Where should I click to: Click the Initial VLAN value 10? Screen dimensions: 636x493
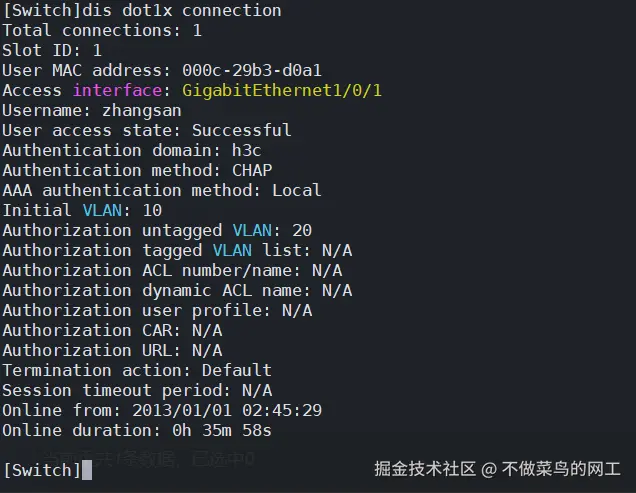152,210
